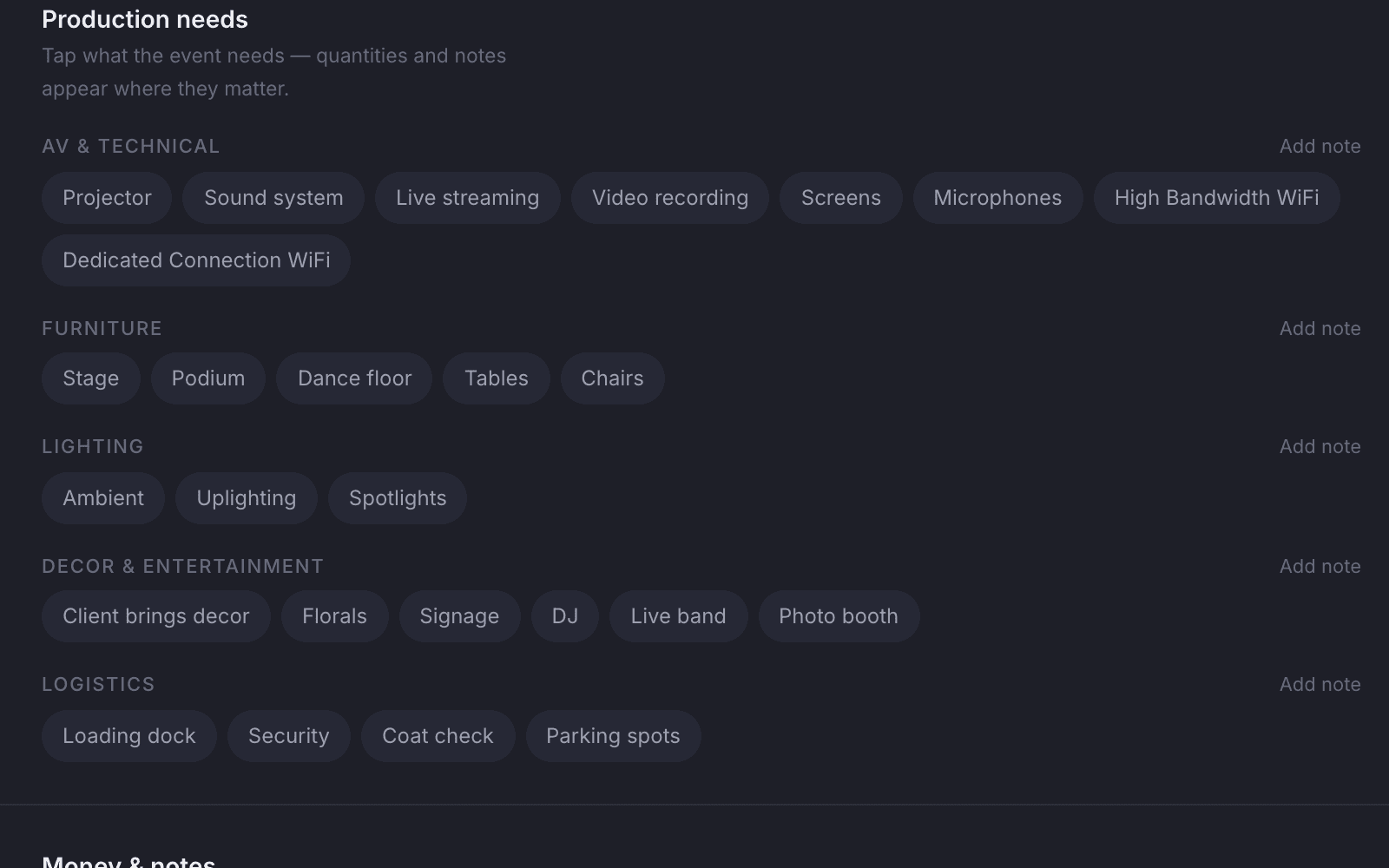Toggle the Stage furniture chip
The image size is (1389, 868).
pos(91,378)
